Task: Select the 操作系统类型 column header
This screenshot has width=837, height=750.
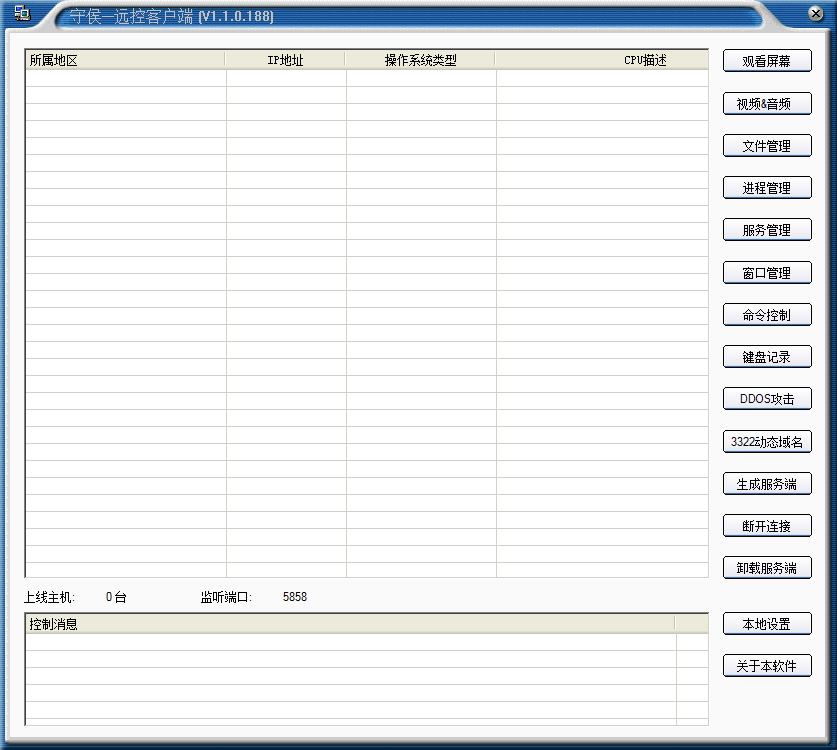Action: click(x=420, y=60)
